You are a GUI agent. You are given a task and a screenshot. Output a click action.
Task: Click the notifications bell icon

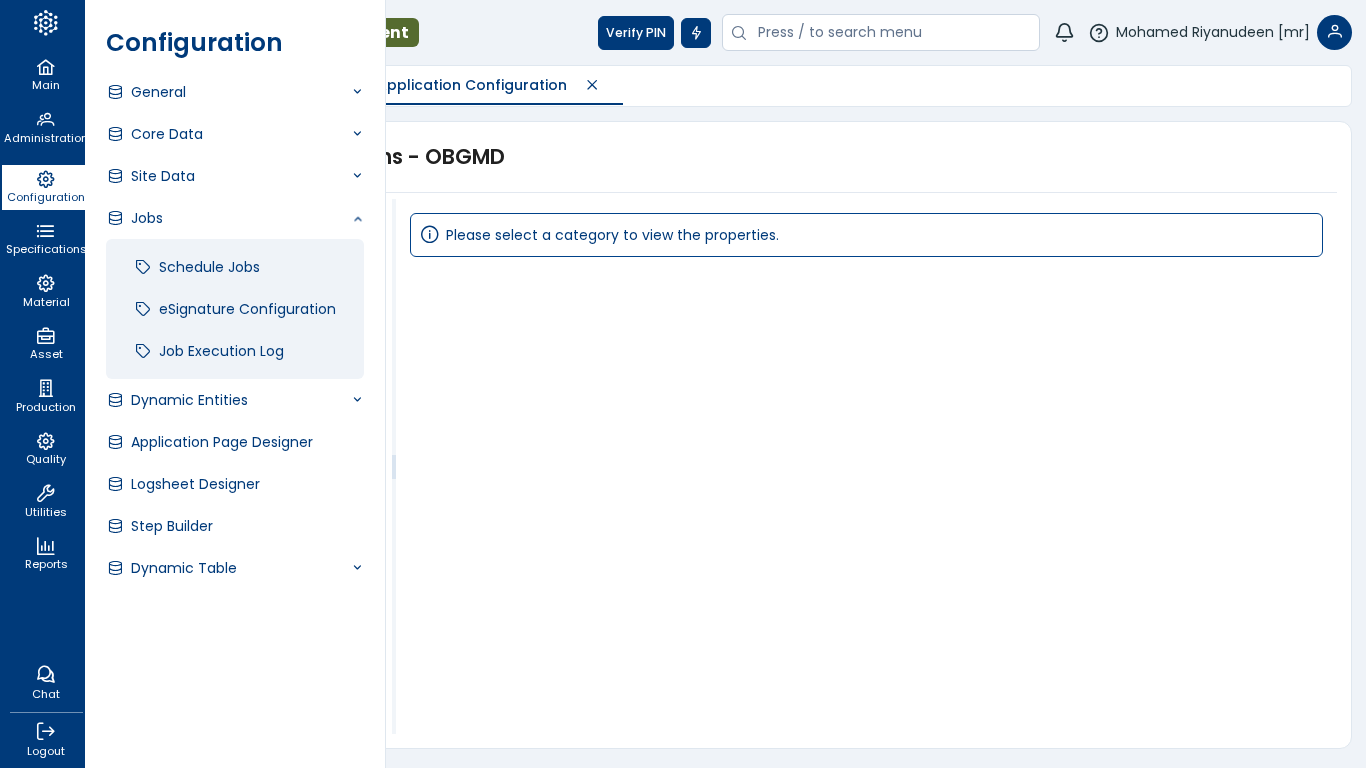tap(1064, 33)
